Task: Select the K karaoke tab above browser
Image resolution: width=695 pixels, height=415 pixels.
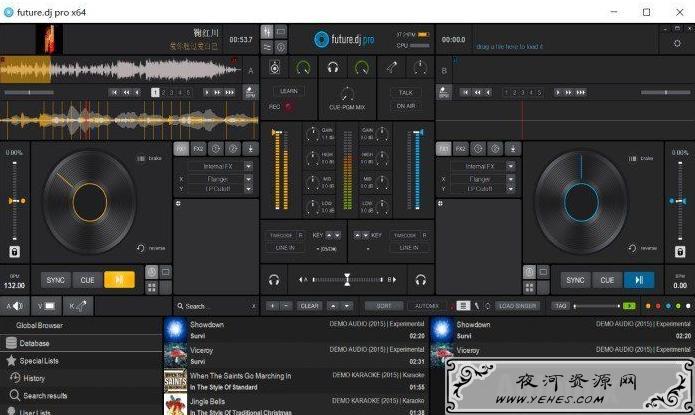Action: point(78,306)
